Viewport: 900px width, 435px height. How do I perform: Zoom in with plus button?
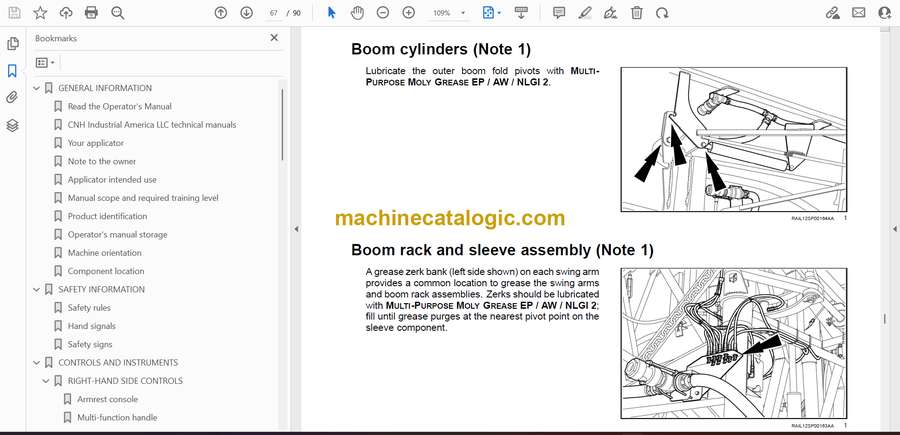[409, 13]
